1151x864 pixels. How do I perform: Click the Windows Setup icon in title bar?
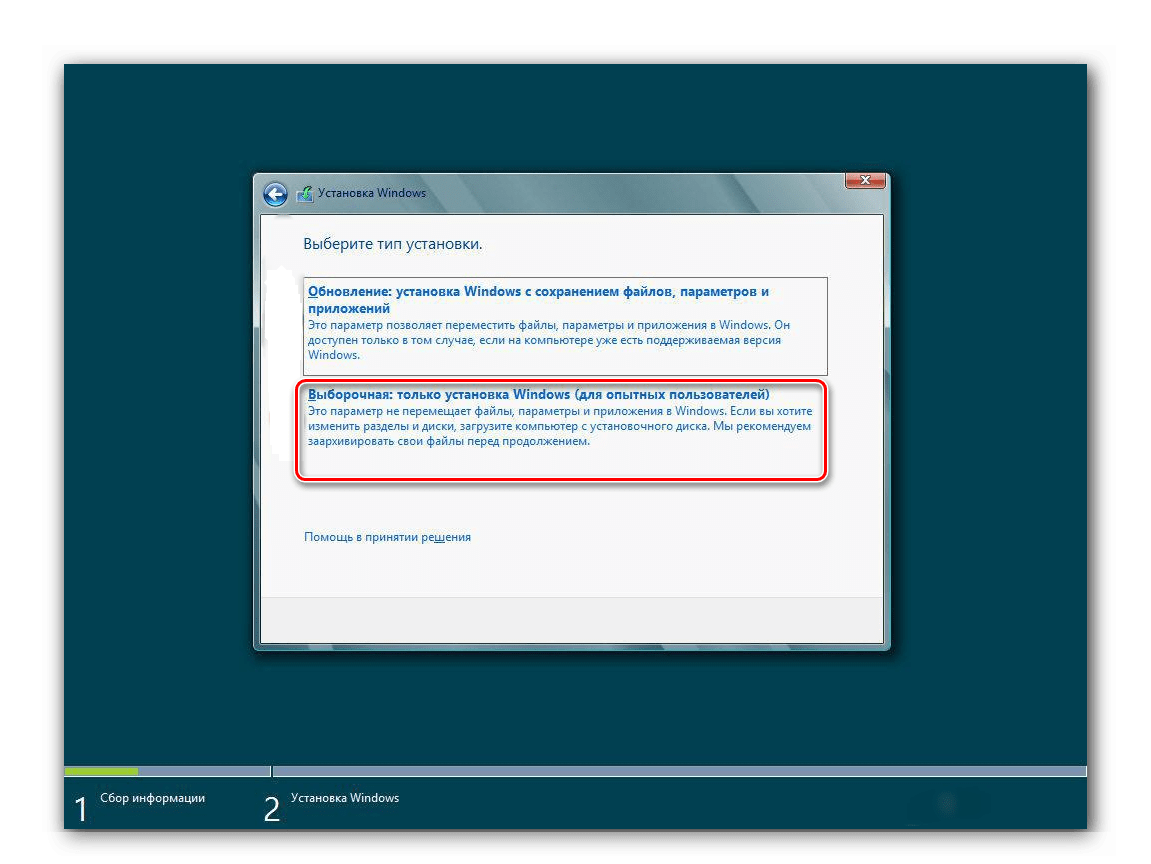coord(305,194)
